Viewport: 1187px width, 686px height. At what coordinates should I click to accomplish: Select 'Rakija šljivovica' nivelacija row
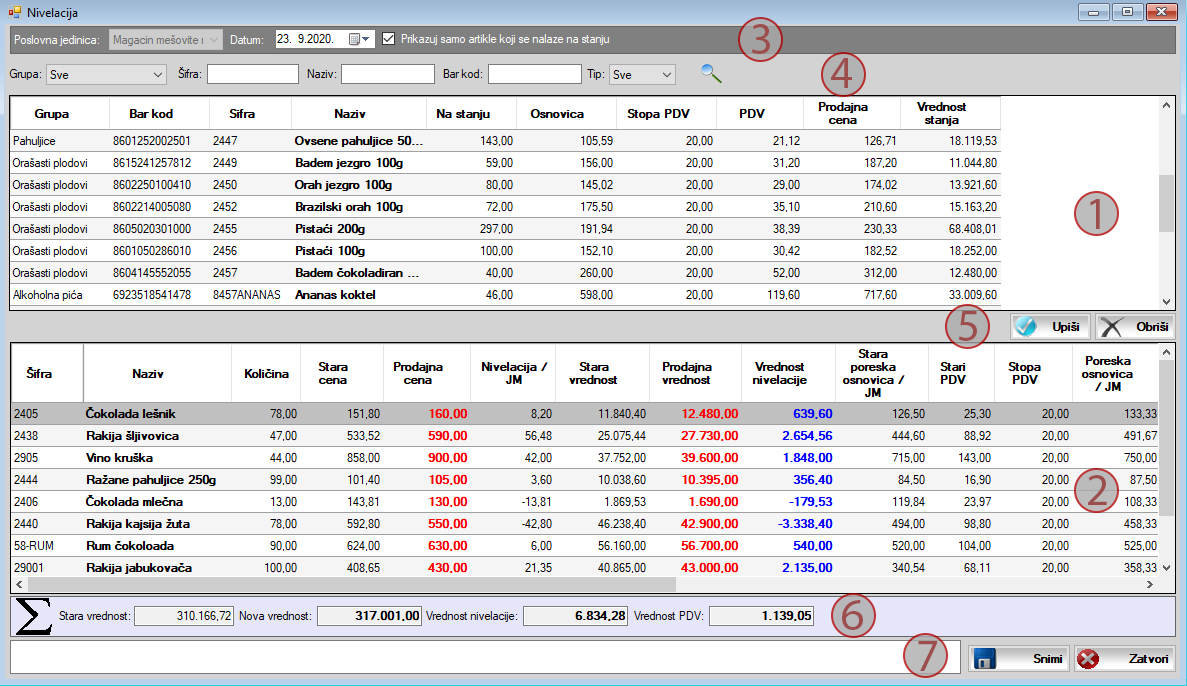[585, 435]
